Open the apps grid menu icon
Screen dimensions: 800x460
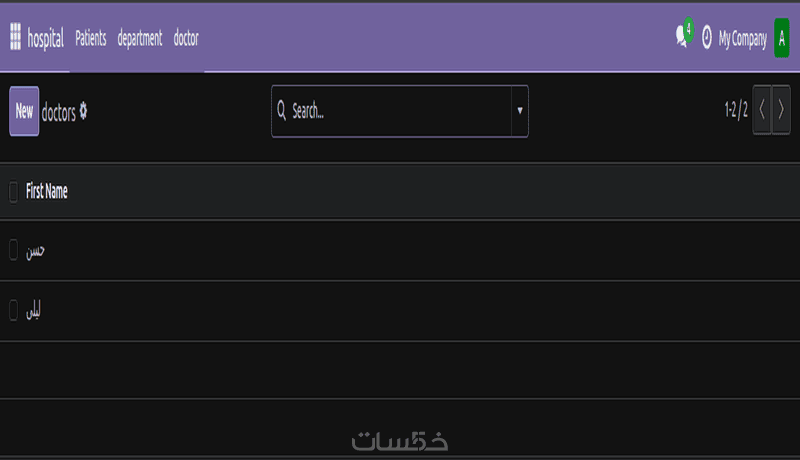[x=15, y=38]
